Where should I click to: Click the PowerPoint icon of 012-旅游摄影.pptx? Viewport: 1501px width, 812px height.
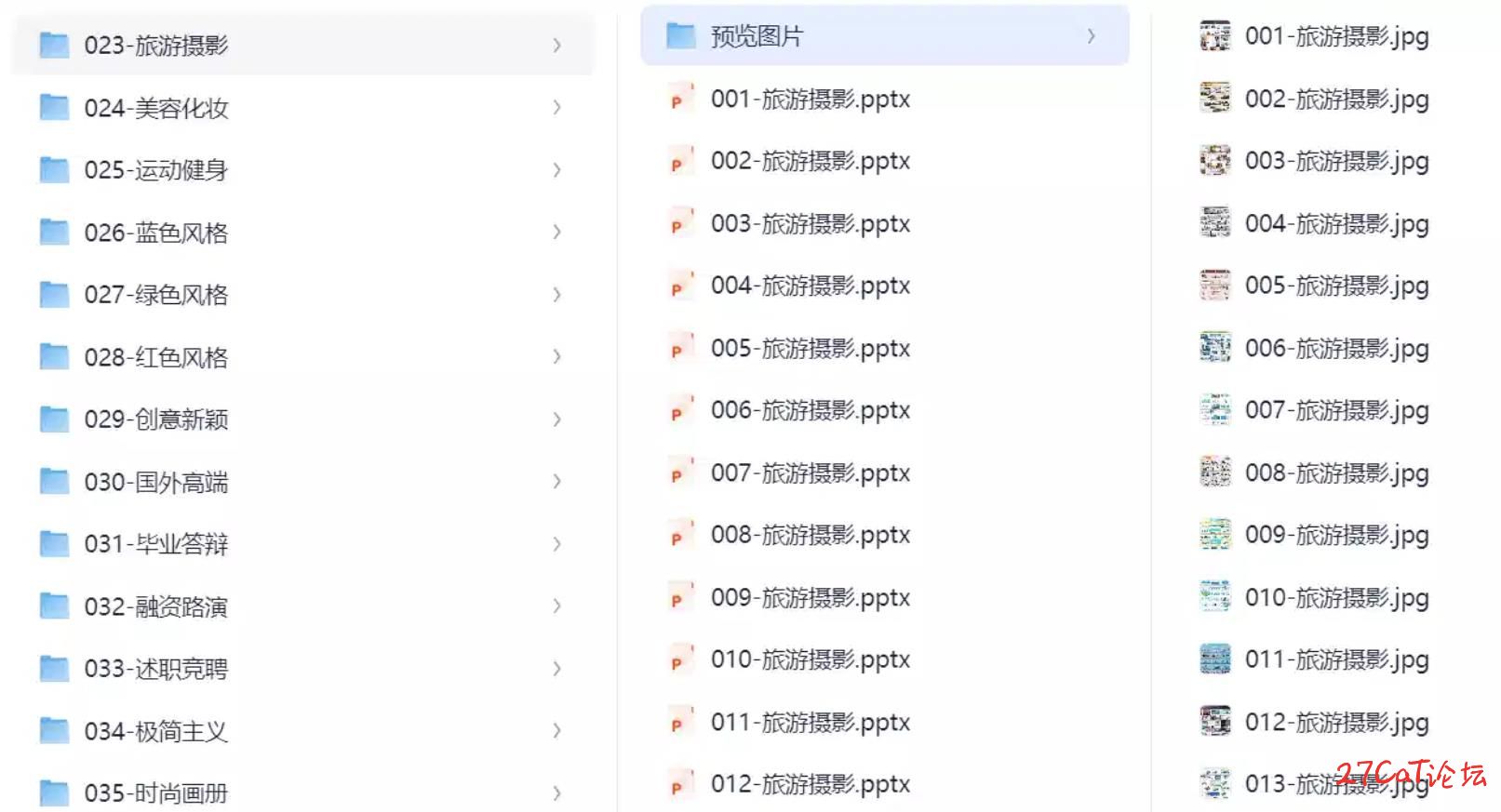(681, 784)
